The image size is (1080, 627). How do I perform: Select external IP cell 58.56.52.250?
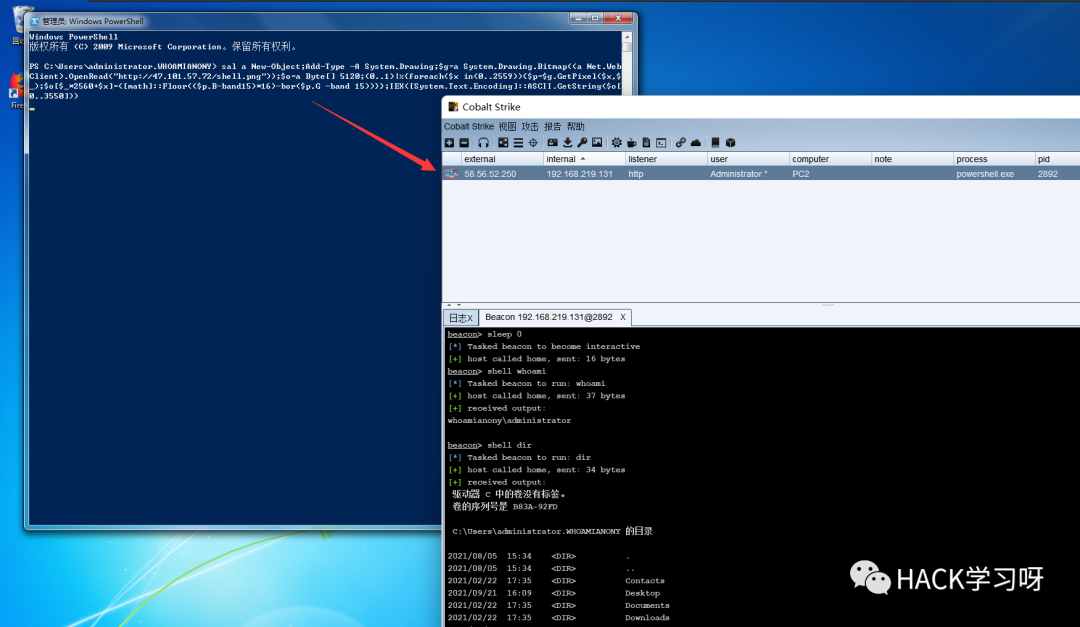tap(490, 174)
